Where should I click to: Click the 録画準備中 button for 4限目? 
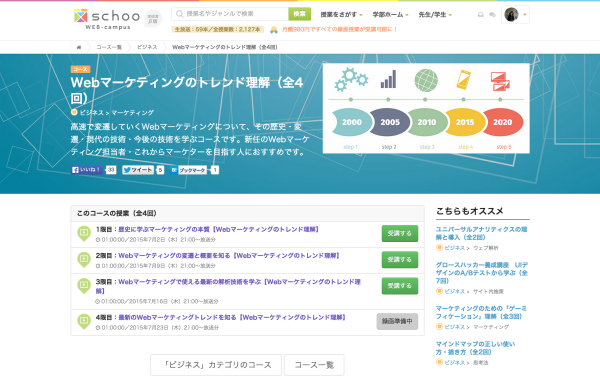(397, 321)
